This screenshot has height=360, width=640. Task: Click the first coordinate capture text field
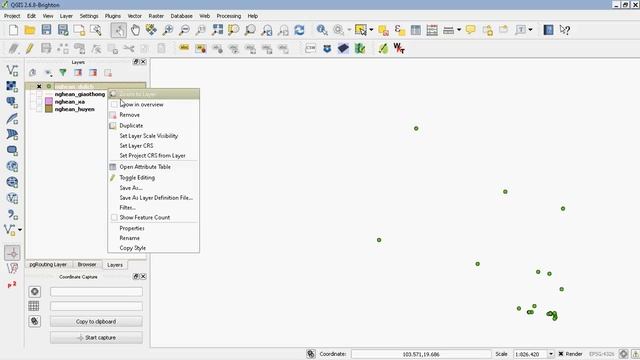[96, 291]
